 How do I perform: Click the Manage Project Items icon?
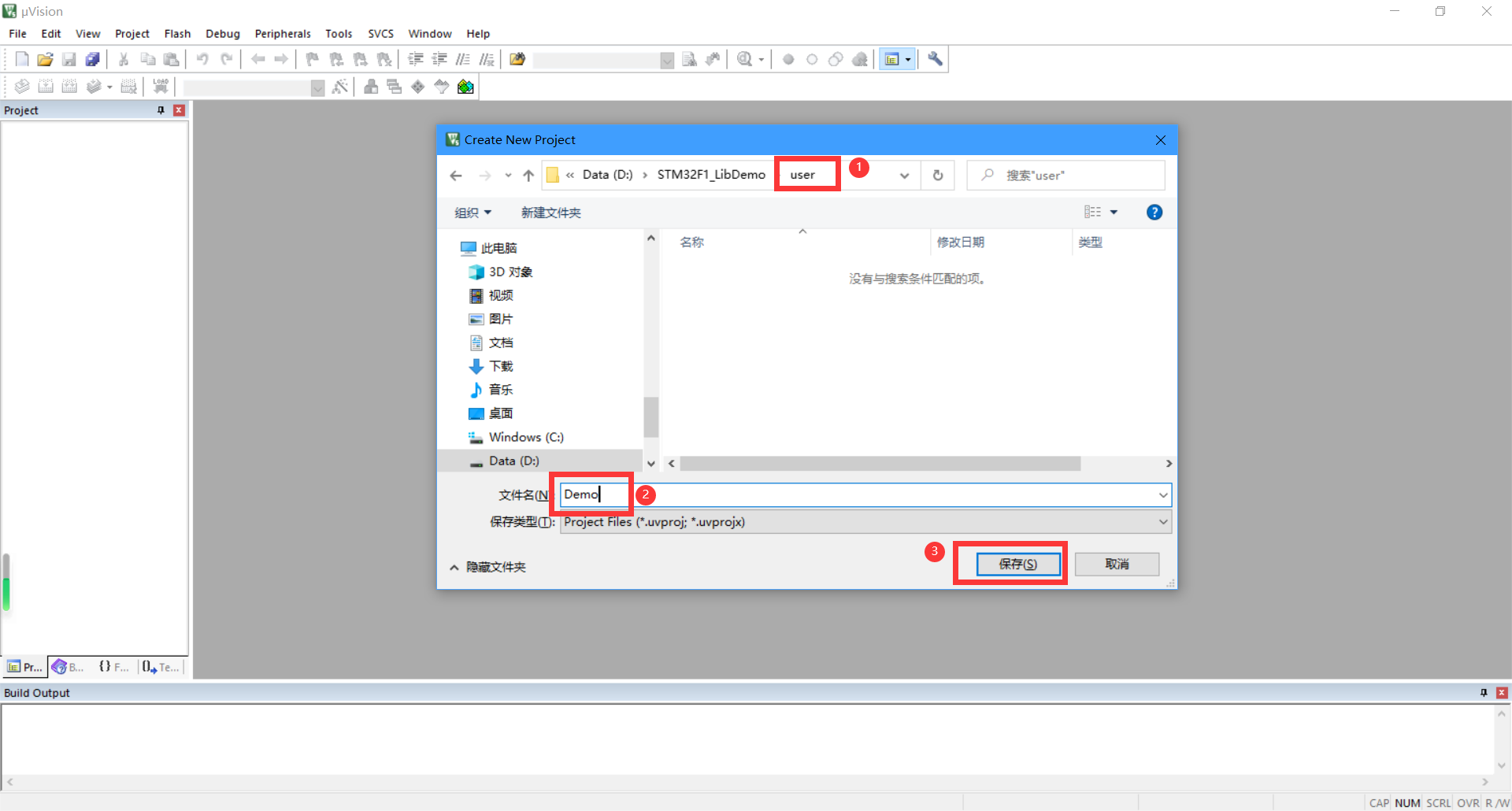[x=371, y=87]
